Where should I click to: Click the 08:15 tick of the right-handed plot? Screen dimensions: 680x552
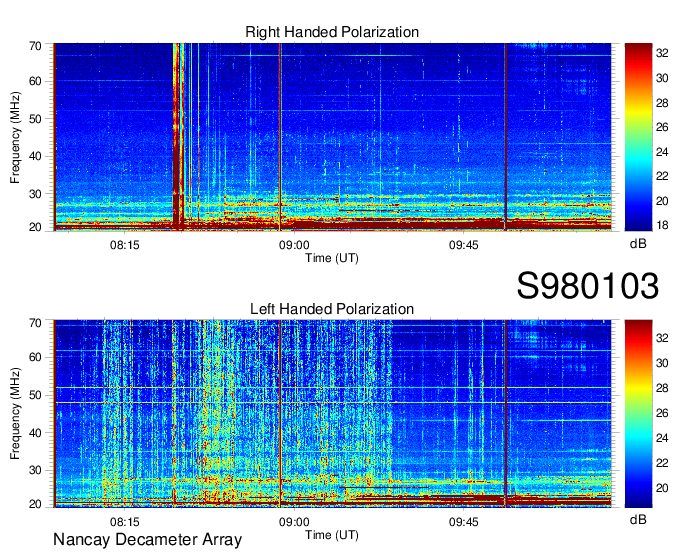[x=124, y=245]
